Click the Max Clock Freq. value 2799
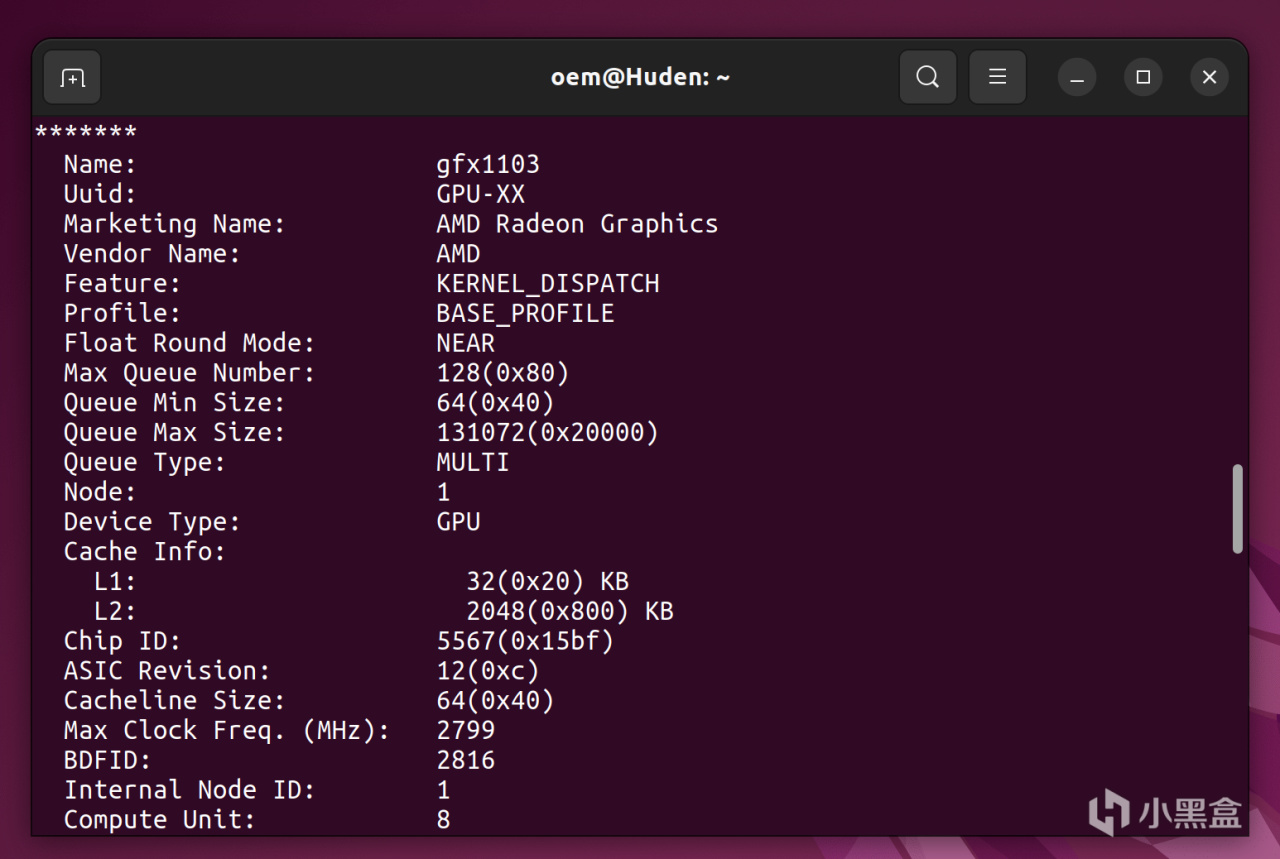 466,730
